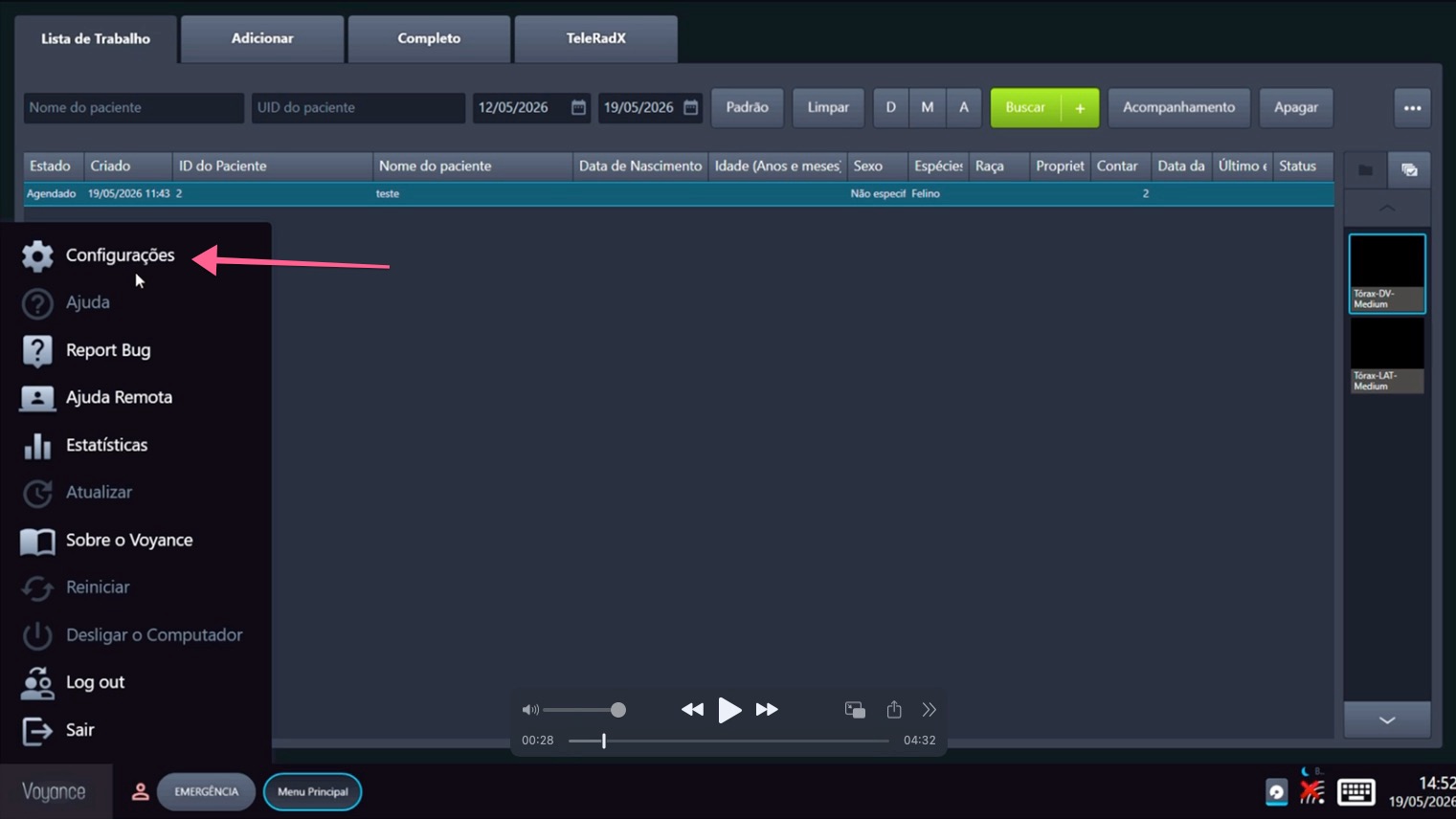Screen dimensions: 1456x819
Task: Select the Lista de Trabalho tab
Action: [96, 39]
